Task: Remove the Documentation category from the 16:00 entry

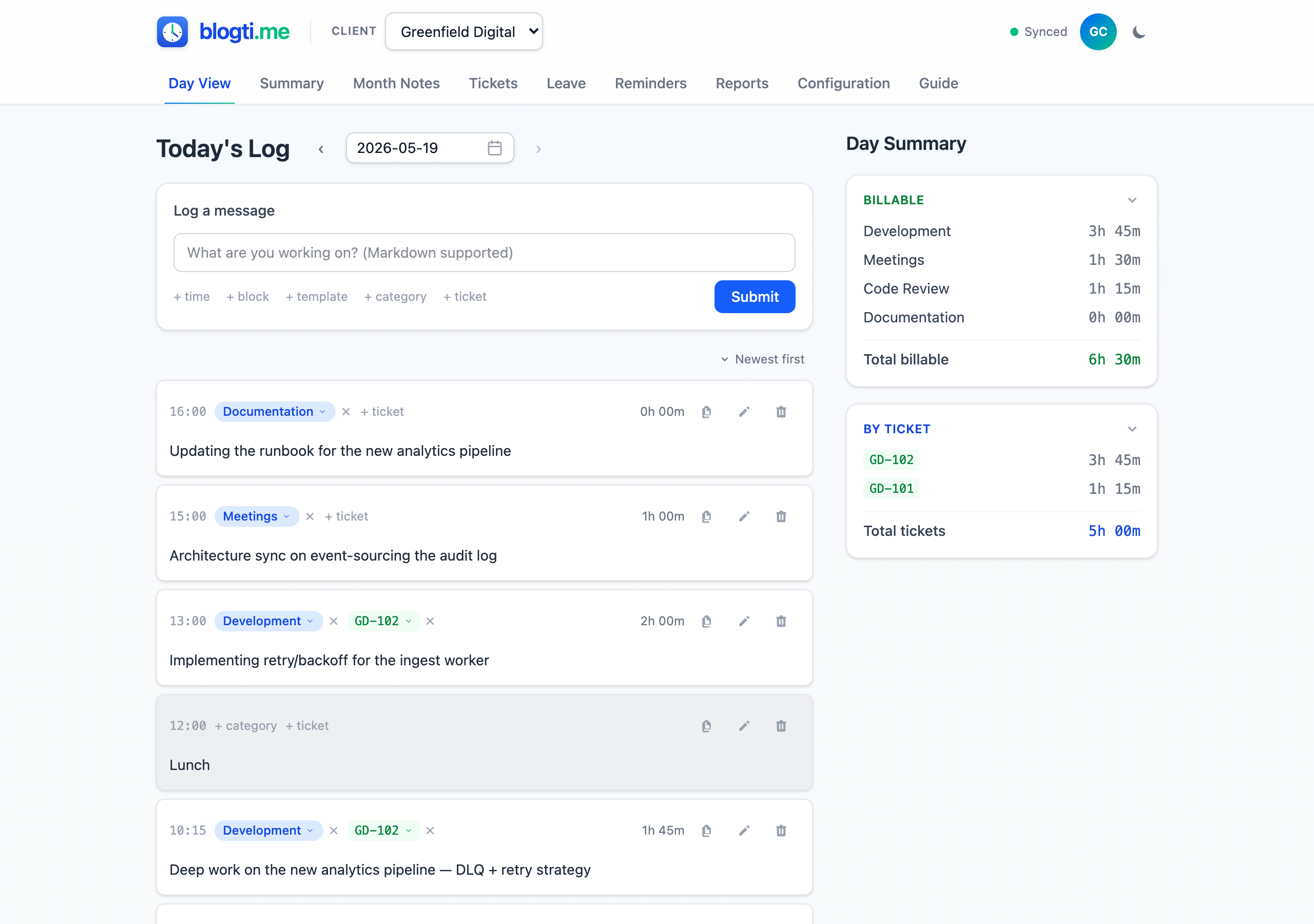Action: (345, 412)
